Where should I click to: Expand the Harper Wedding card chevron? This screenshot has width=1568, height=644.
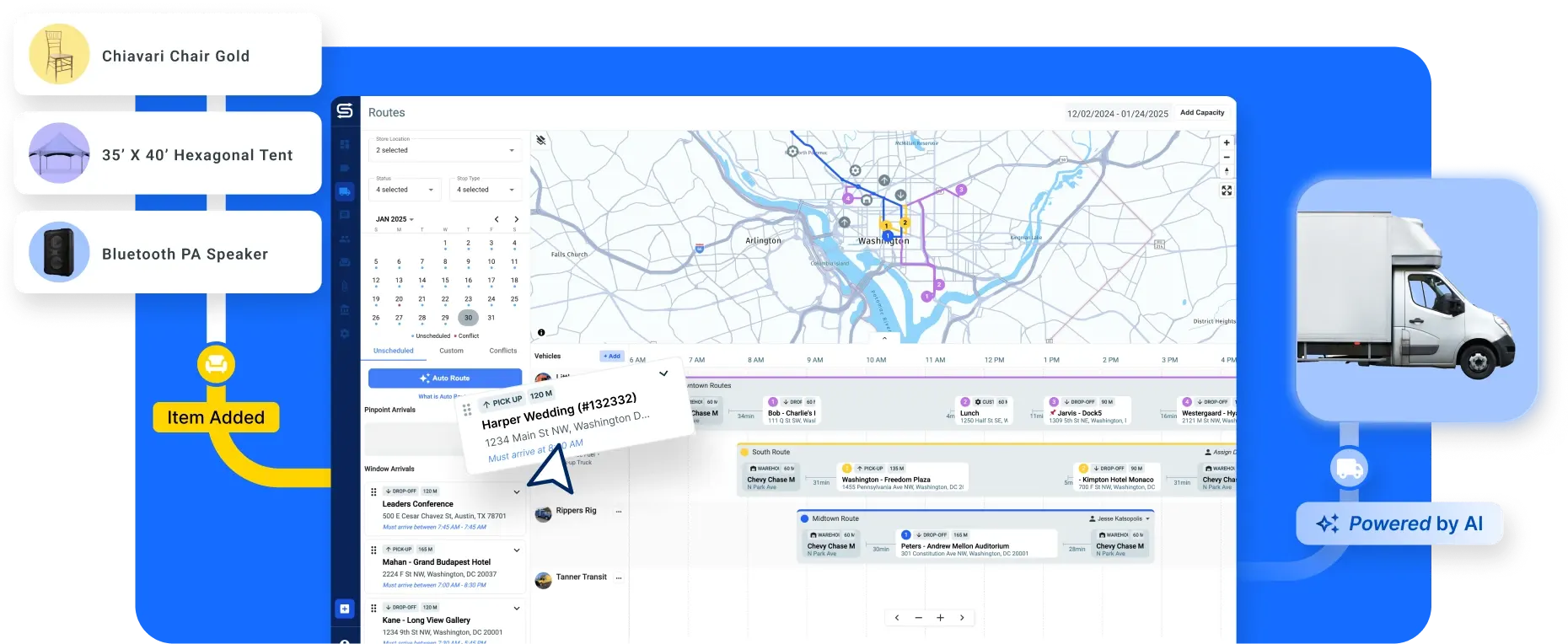(x=663, y=373)
